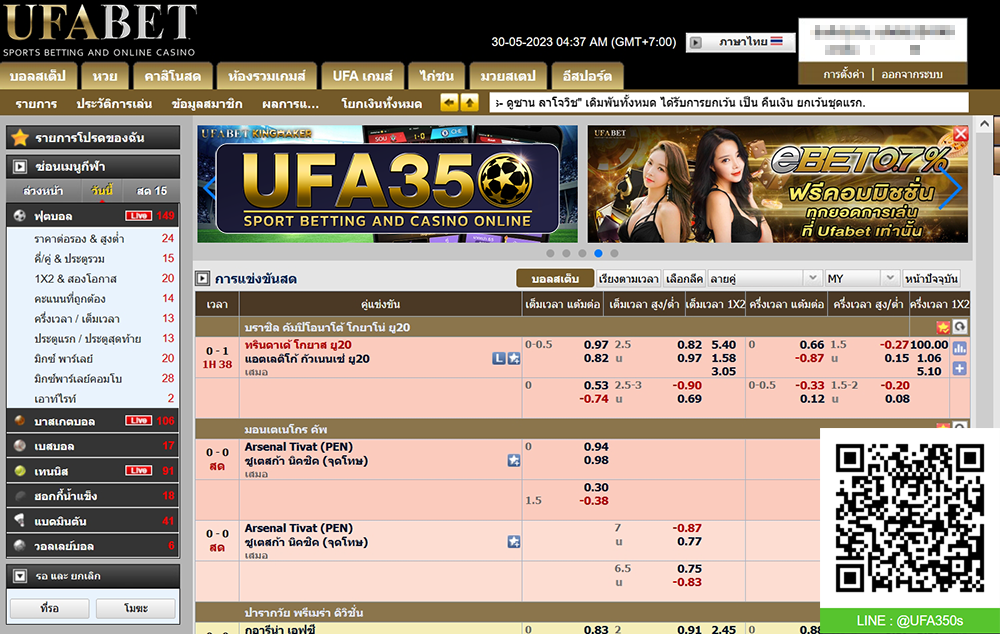
Task: Click the โมฆะ button
Action: tap(136, 608)
